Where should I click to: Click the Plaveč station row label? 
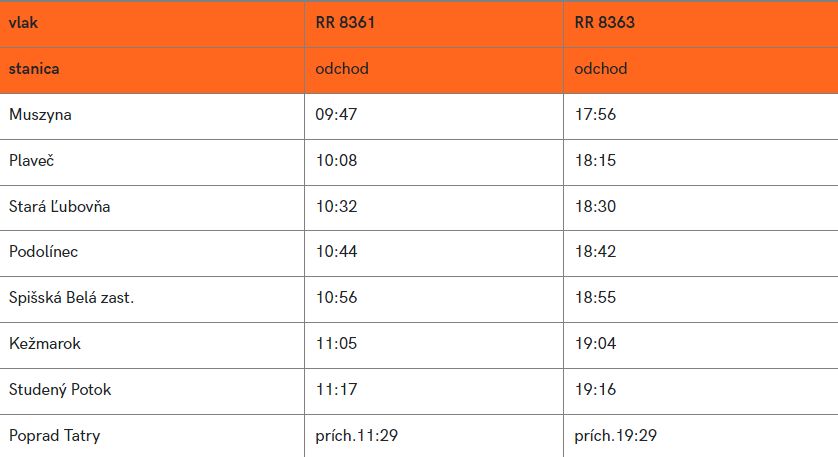tap(32, 160)
